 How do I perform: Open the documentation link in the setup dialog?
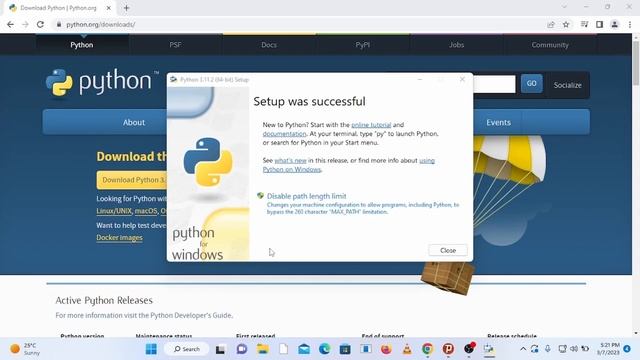click(284, 134)
